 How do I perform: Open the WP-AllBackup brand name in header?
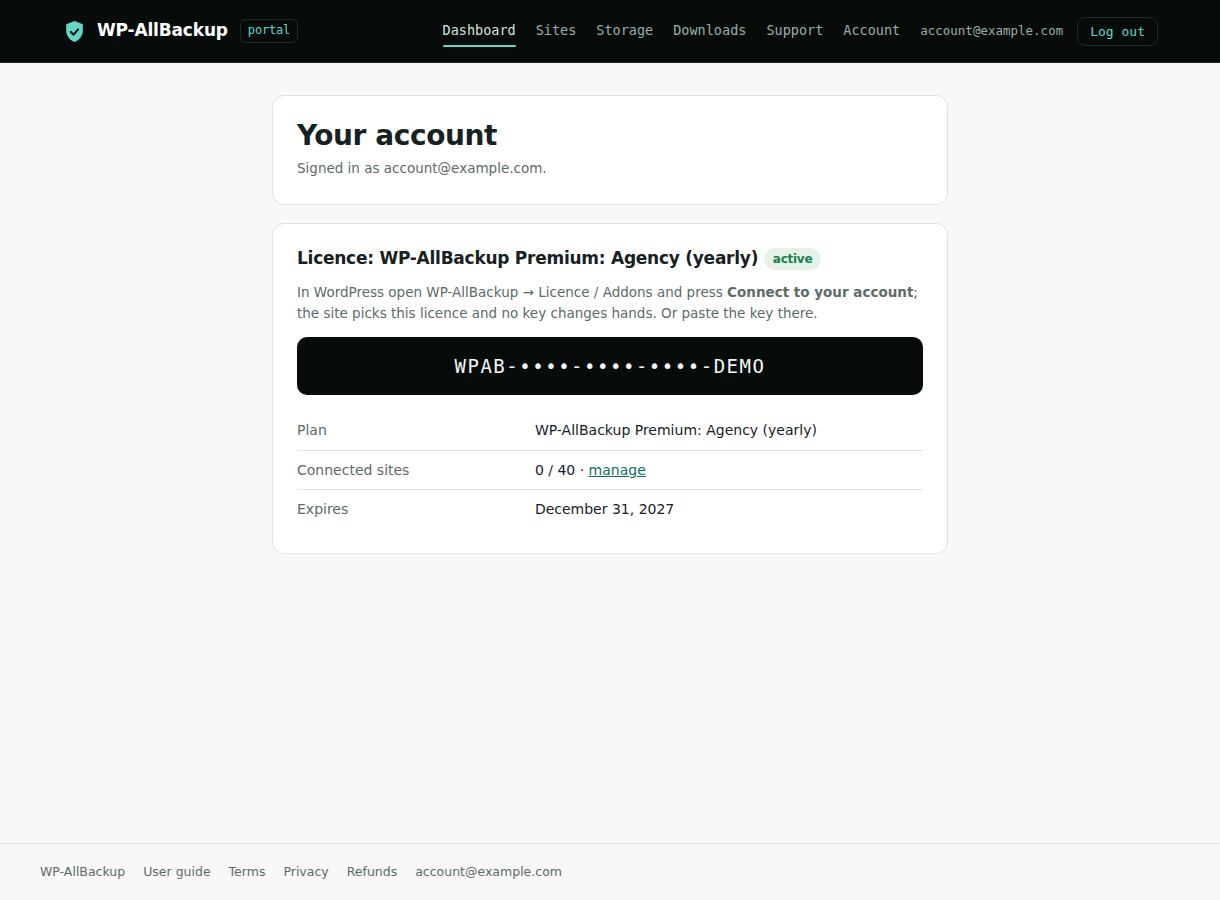162,30
